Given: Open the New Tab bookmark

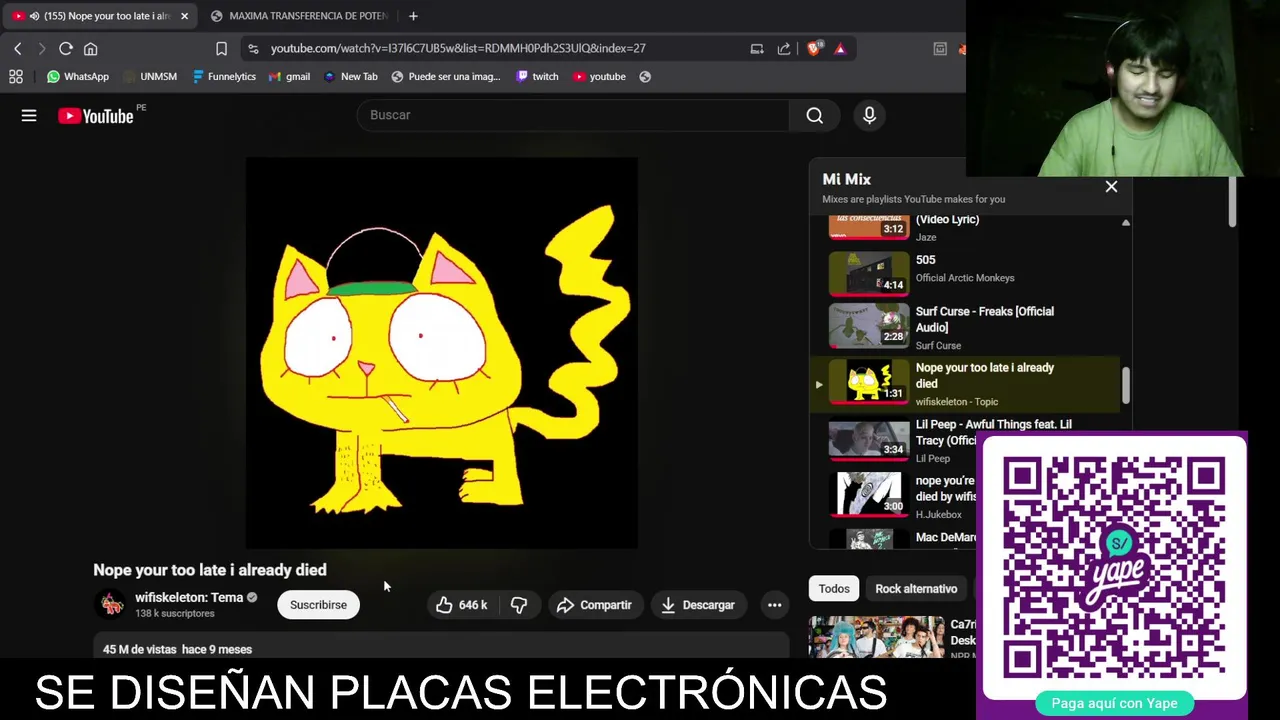Looking at the screenshot, I should 350,76.
